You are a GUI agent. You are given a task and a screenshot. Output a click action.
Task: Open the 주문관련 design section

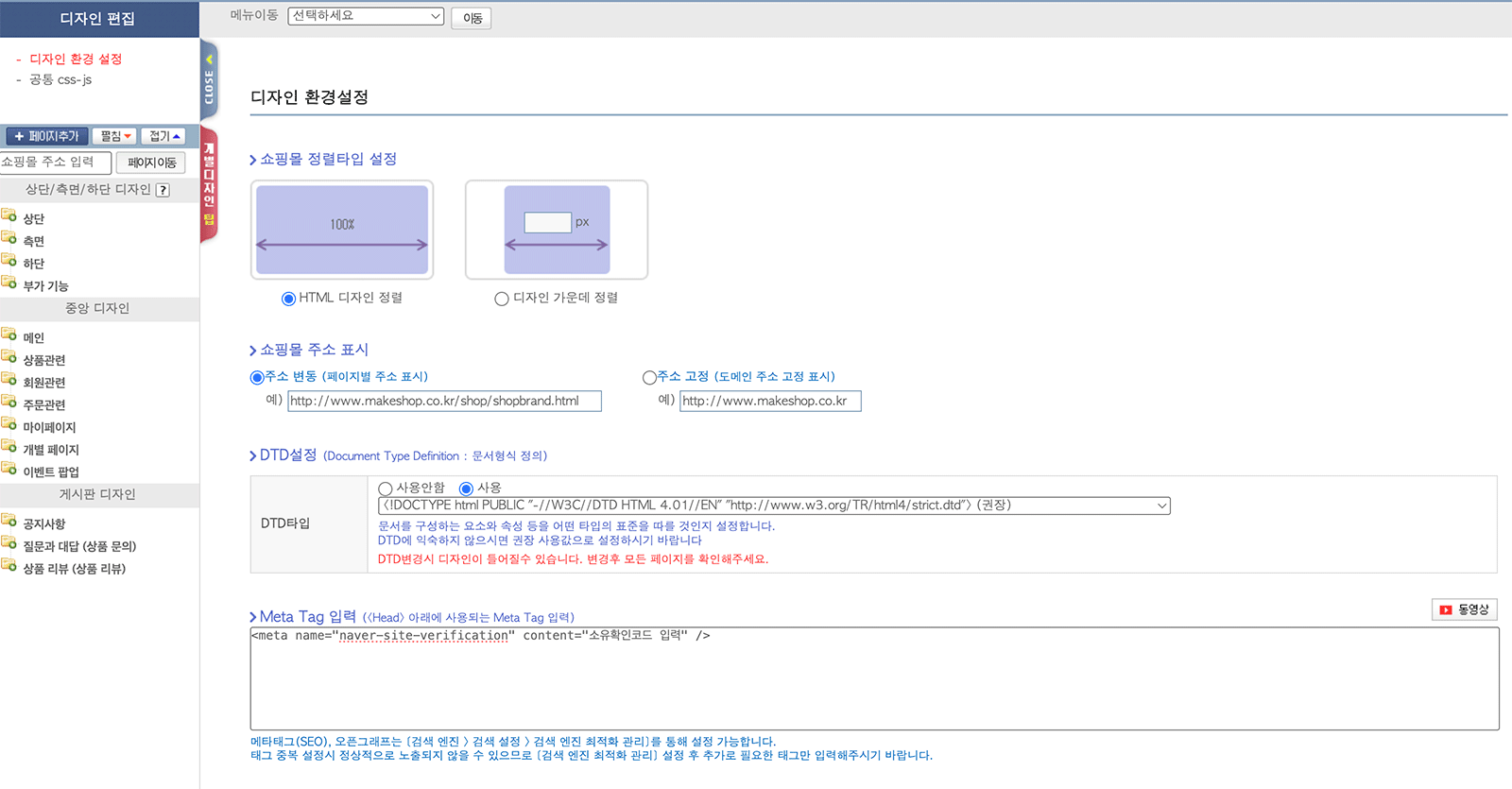pyautogui.click(x=44, y=404)
